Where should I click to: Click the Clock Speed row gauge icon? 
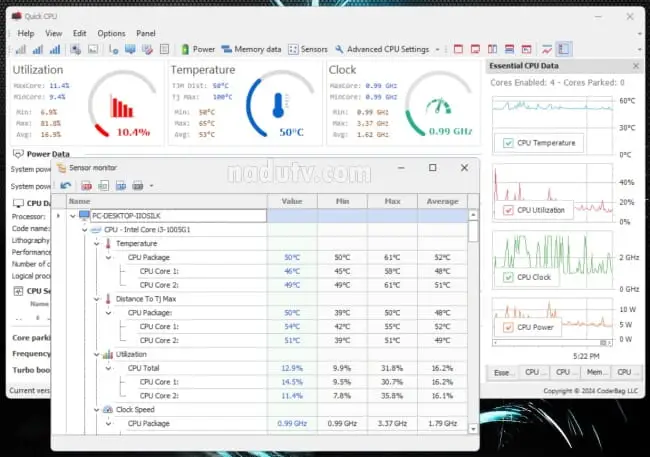click(x=108, y=410)
